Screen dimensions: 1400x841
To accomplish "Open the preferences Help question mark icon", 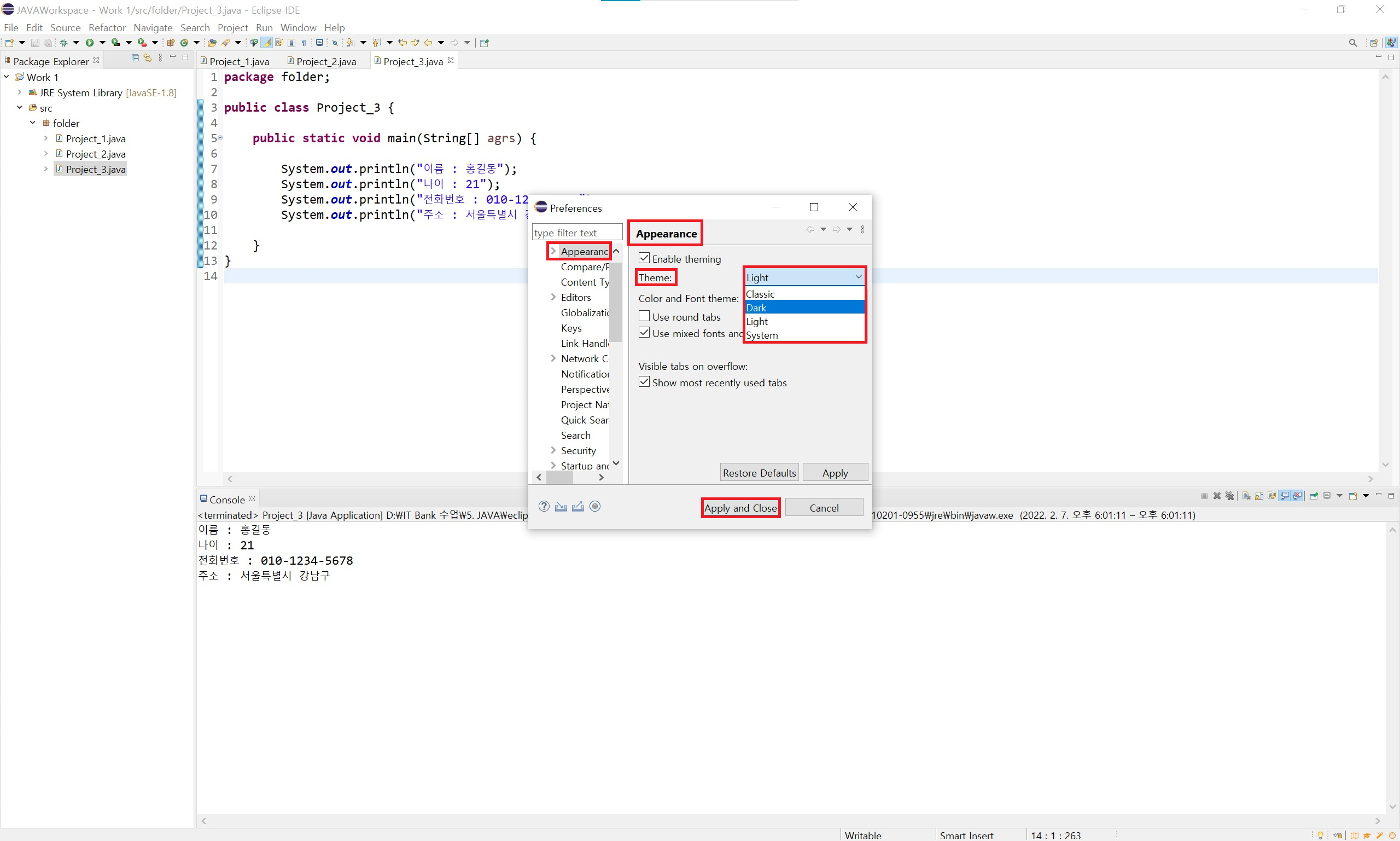I will coord(544,507).
